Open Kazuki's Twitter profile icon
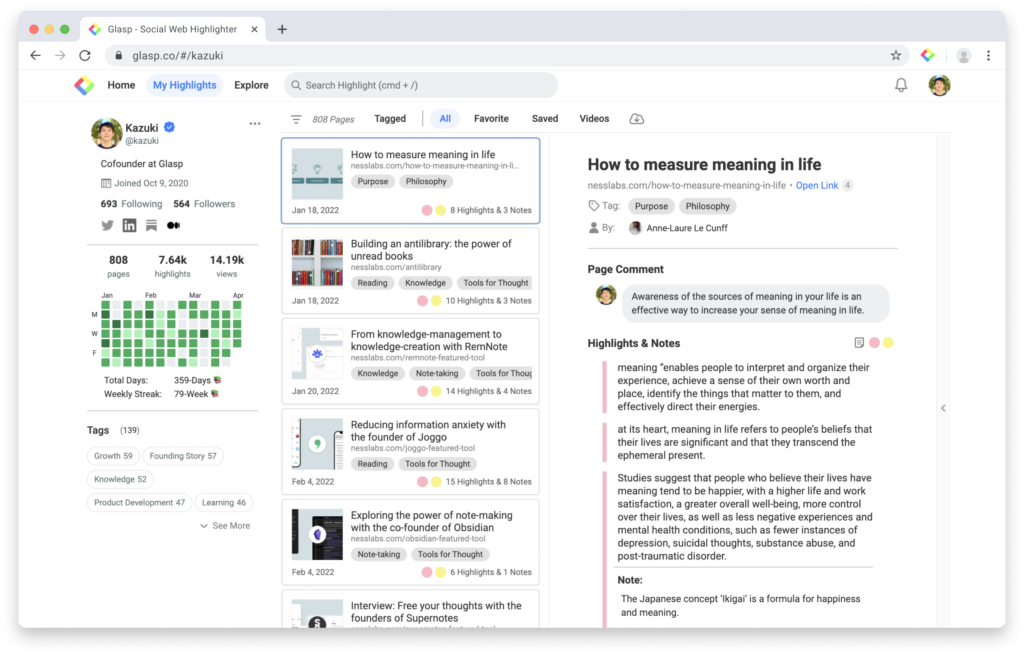The height and width of the screenshot is (654, 1024). pos(107,225)
